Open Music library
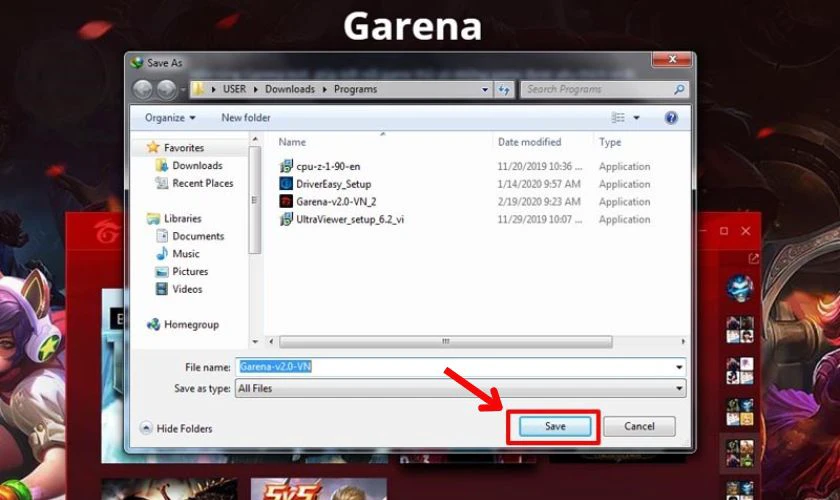This screenshot has height=500, width=840. (185, 254)
